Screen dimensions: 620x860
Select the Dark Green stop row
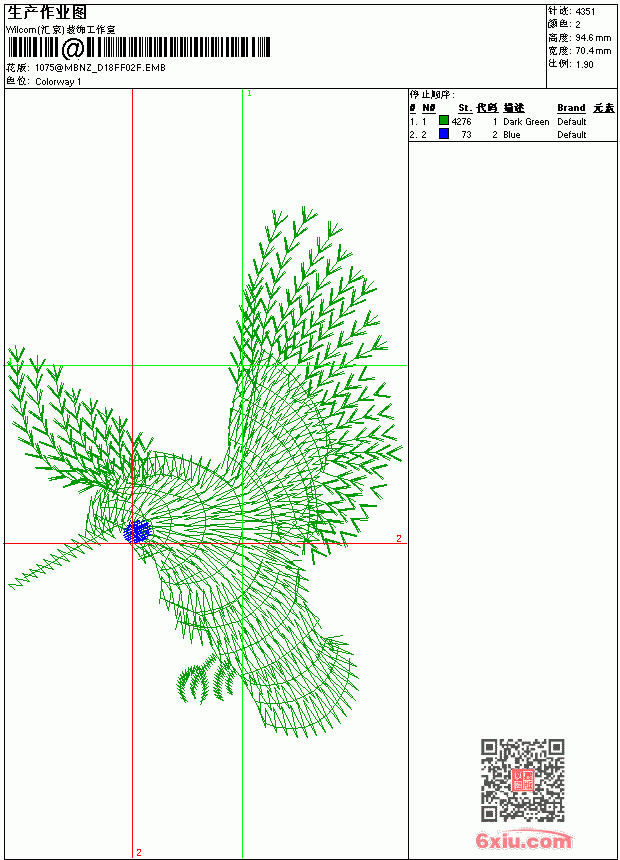pos(512,121)
